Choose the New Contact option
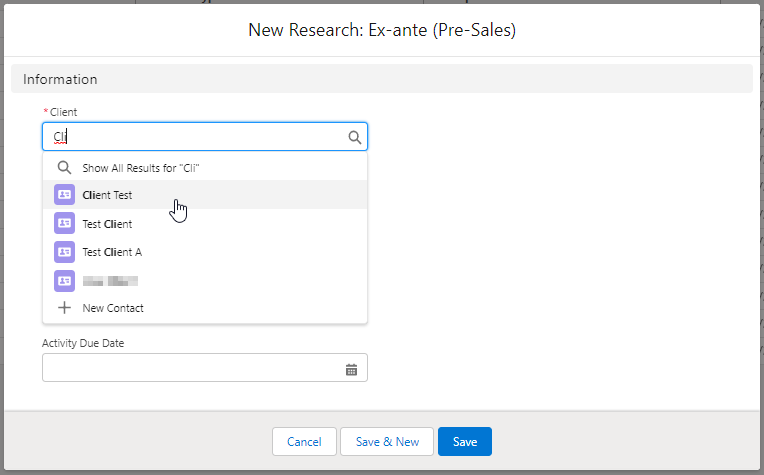 pyautogui.click(x=113, y=308)
